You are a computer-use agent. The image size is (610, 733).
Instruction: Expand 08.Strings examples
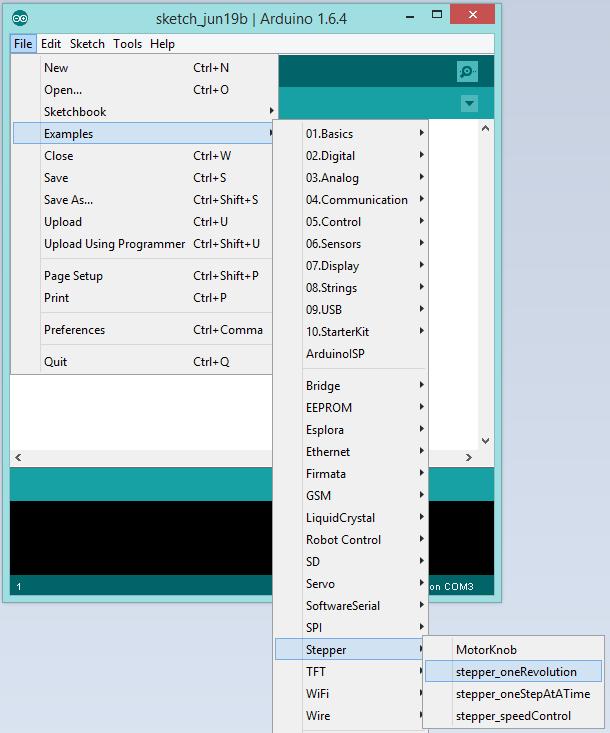pyautogui.click(x=351, y=287)
